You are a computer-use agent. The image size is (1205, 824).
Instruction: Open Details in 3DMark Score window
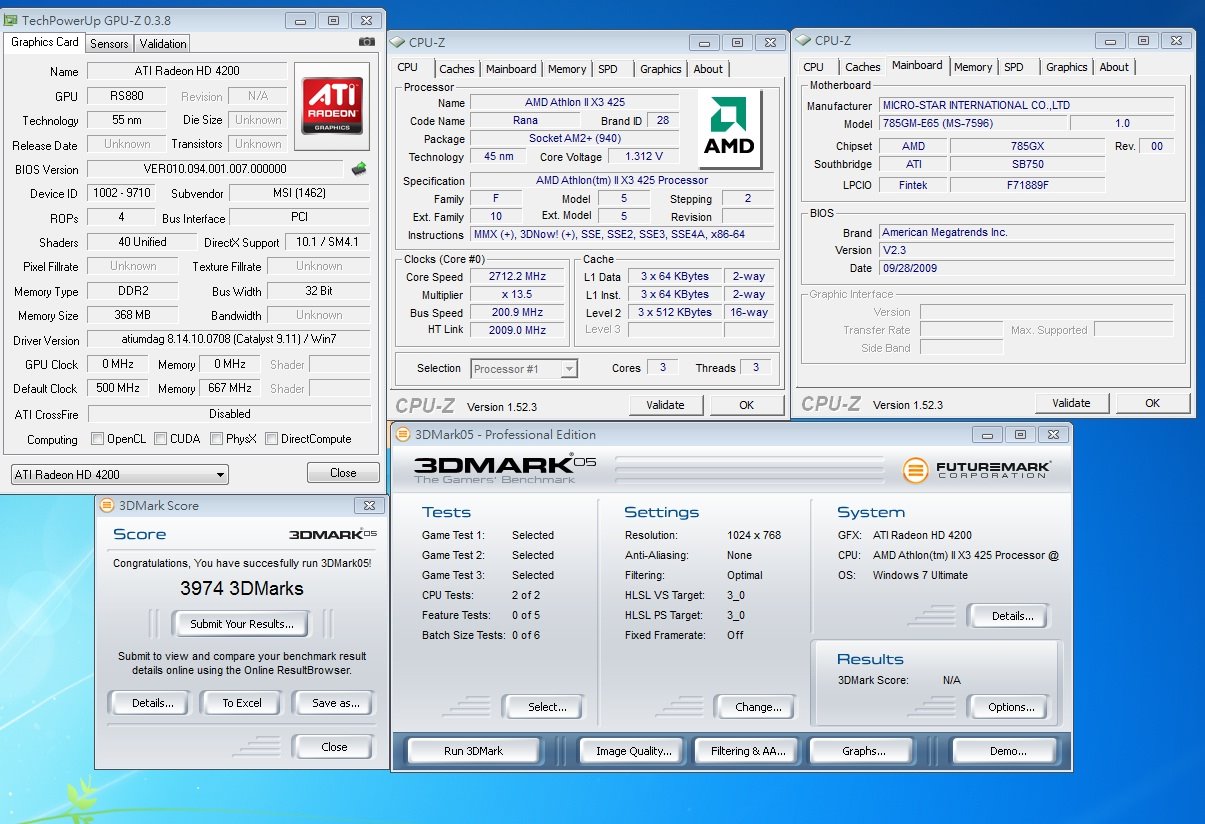tap(152, 703)
